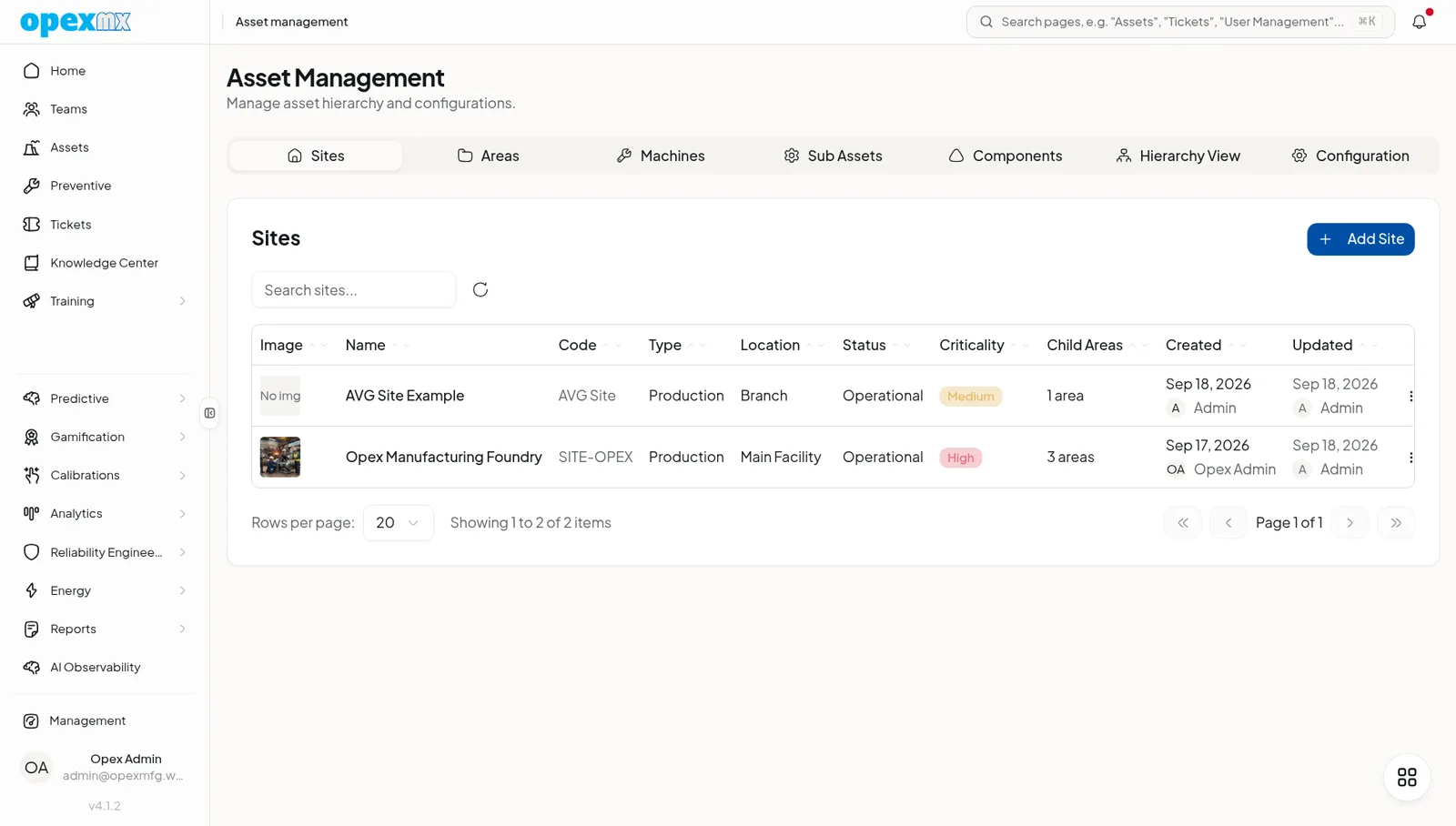Open Knowledge Center book icon
The width and height of the screenshot is (1456, 826).
pos(32,263)
